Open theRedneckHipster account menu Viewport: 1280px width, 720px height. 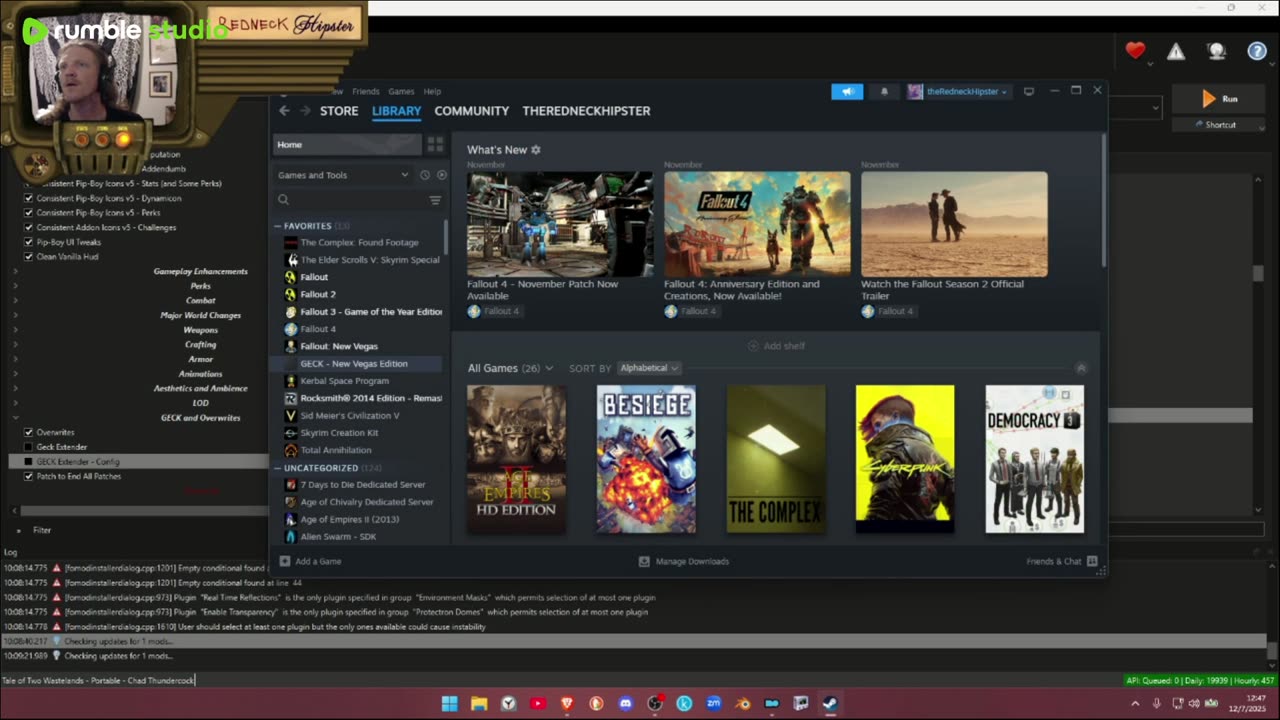957,92
